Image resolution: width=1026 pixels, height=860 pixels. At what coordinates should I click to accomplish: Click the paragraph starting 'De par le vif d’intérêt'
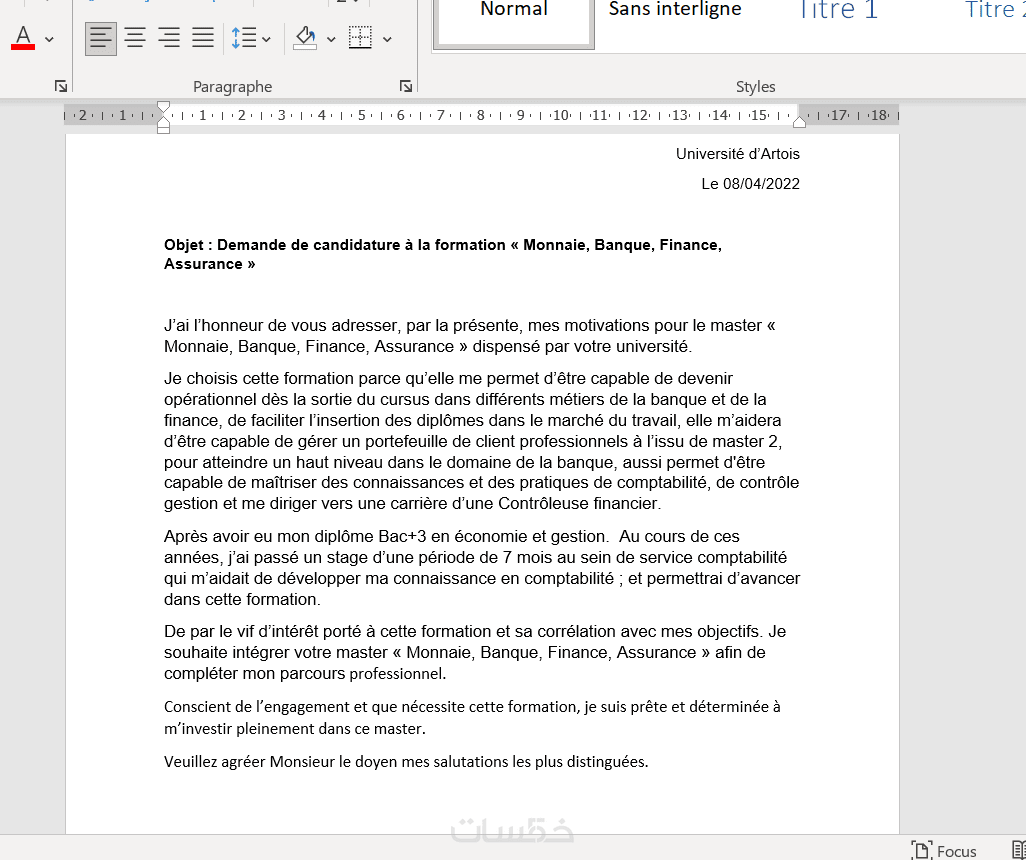475,653
